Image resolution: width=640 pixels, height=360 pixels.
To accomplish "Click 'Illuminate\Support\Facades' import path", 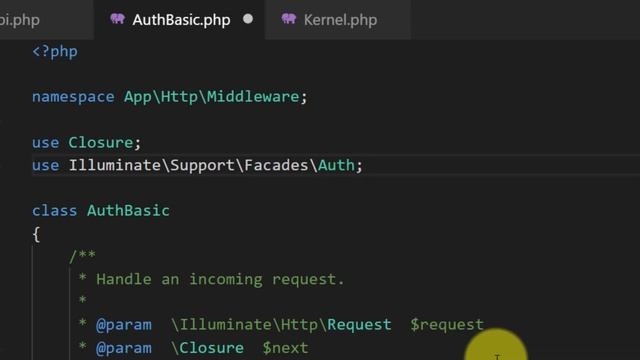I will tap(188, 165).
